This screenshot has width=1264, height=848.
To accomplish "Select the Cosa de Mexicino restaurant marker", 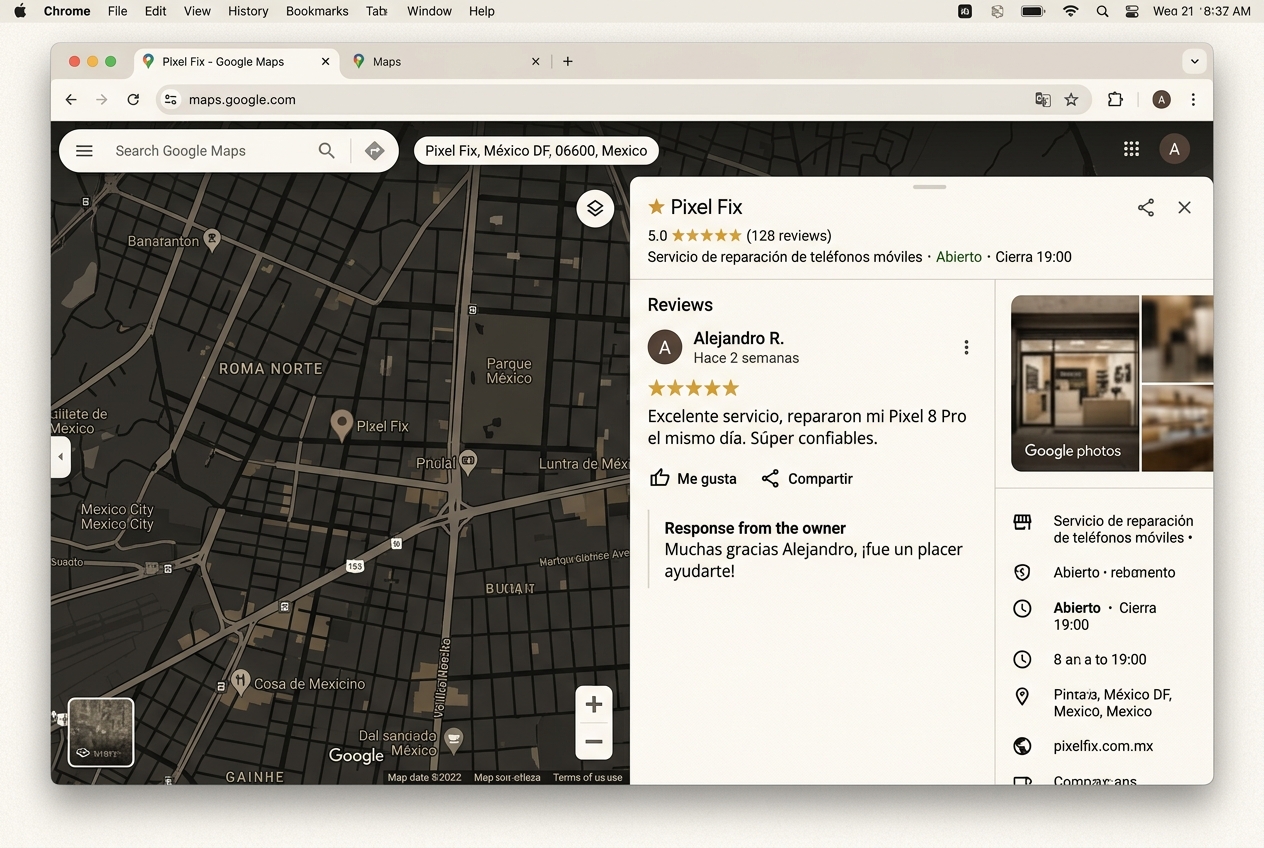I will [x=240, y=682].
